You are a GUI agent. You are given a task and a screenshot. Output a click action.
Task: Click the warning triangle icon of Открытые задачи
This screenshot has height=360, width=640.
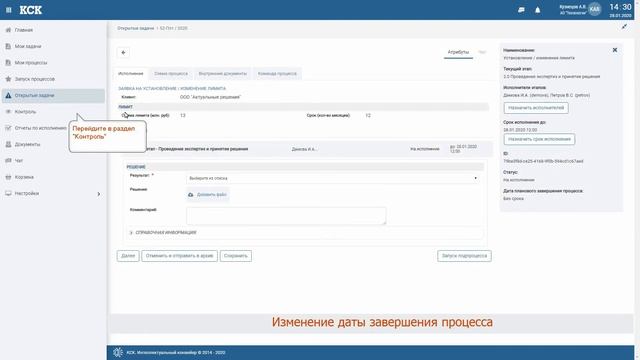(8, 95)
